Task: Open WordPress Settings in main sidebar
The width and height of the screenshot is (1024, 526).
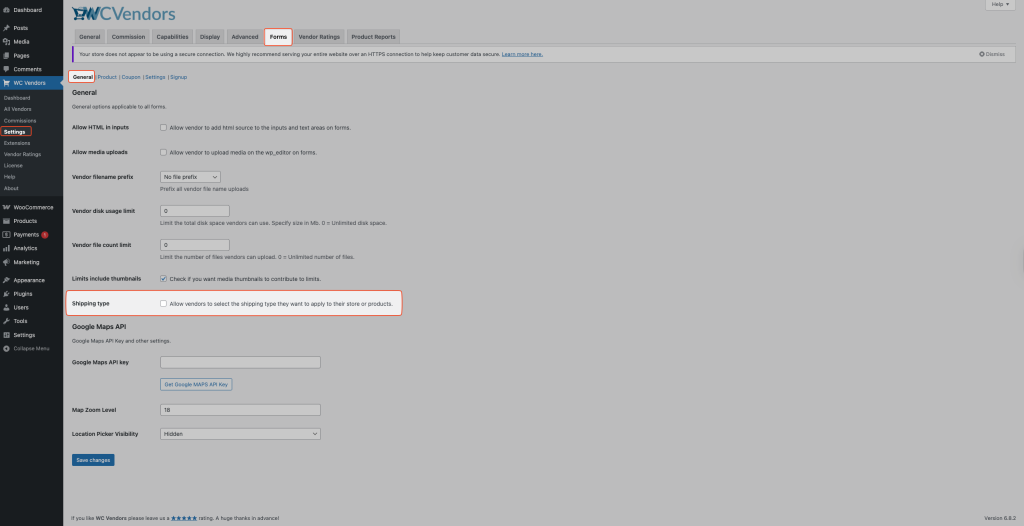Action: point(24,335)
